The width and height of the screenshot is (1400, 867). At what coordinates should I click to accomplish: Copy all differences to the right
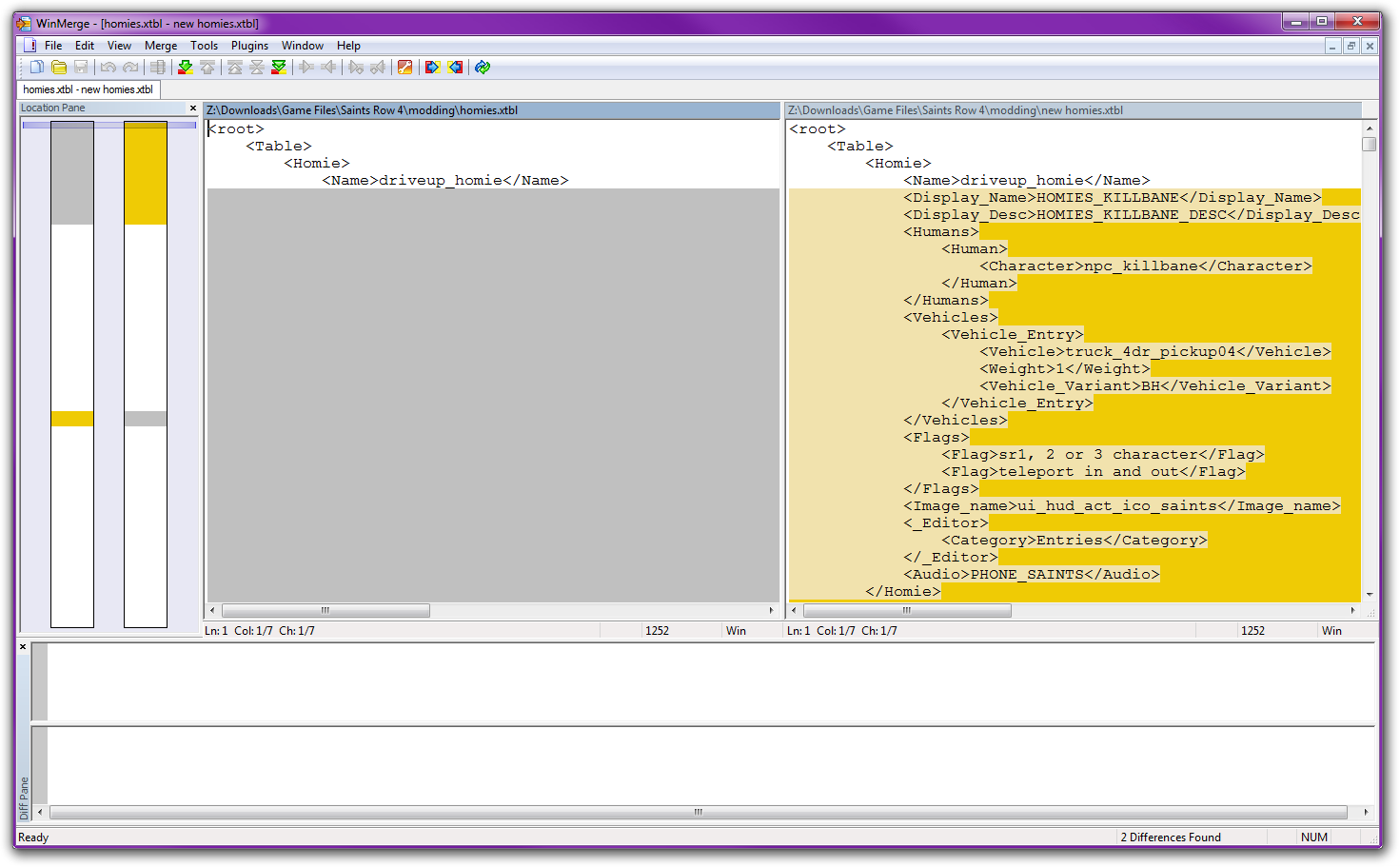point(432,67)
